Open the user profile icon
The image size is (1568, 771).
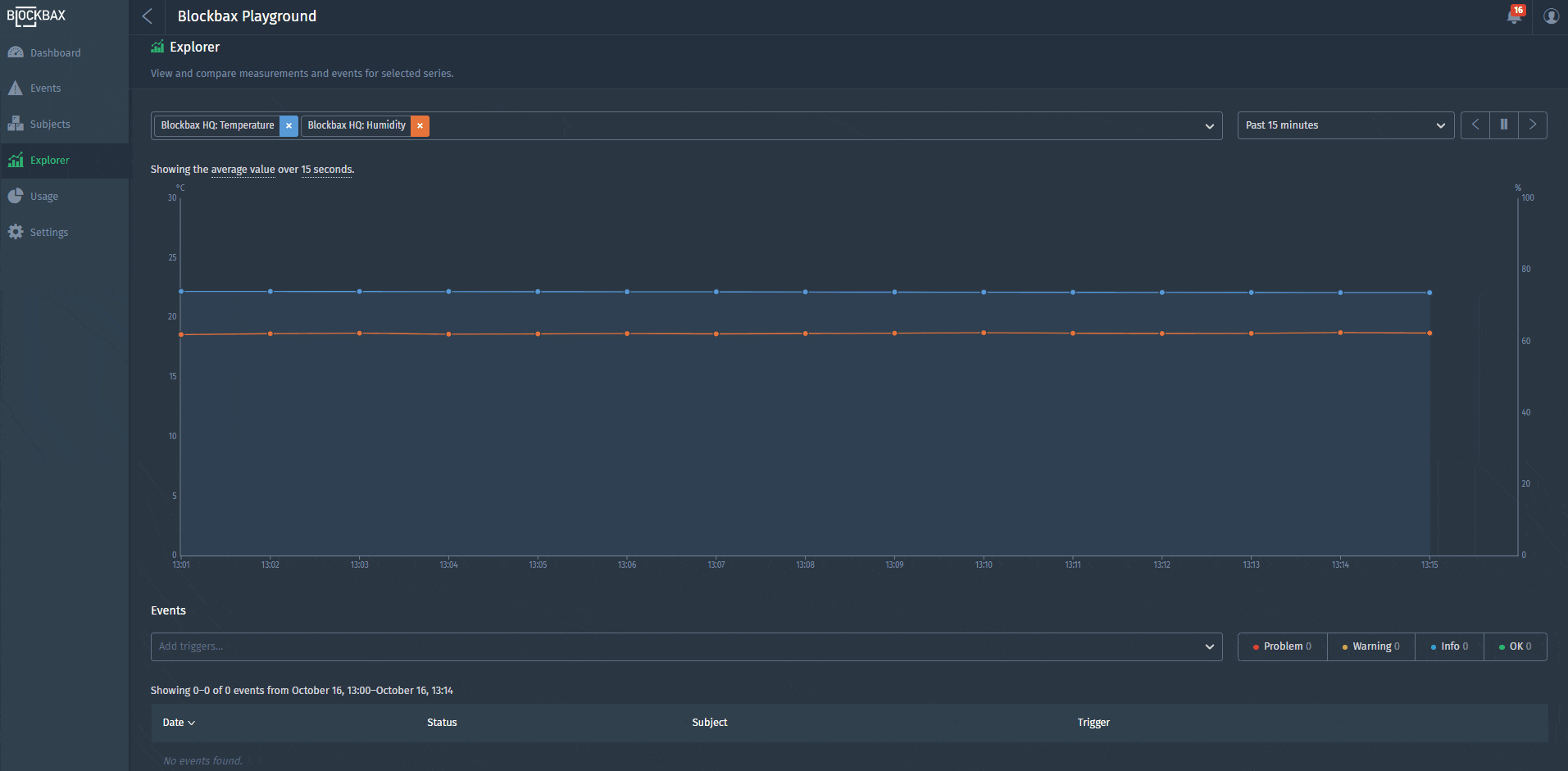pyautogui.click(x=1551, y=16)
